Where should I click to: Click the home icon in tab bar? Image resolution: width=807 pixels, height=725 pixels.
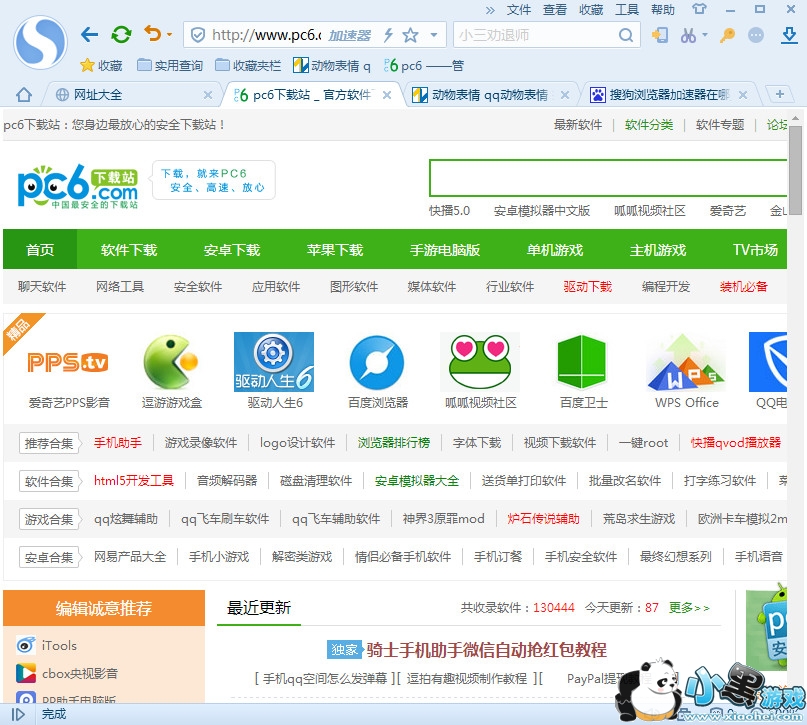pos(23,95)
